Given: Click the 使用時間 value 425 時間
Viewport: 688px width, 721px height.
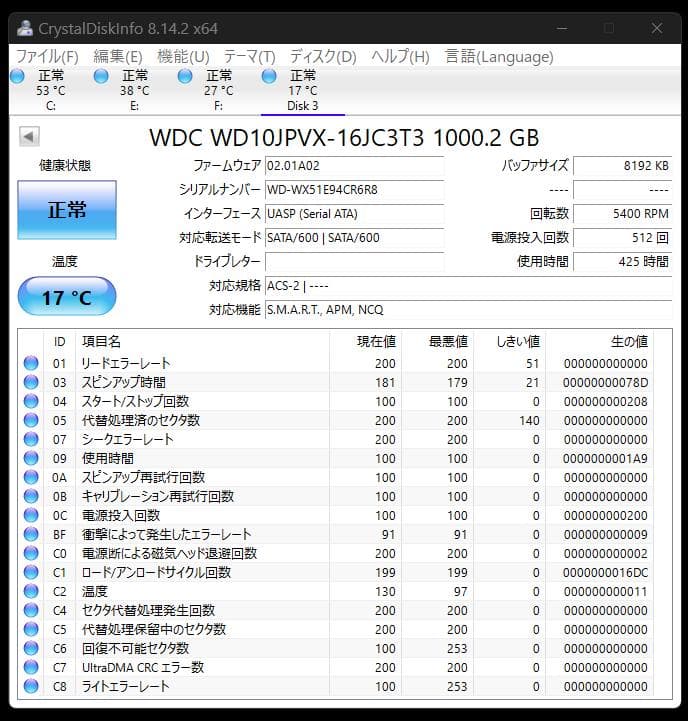Looking at the screenshot, I should pyautogui.click(x=623, y=261).
